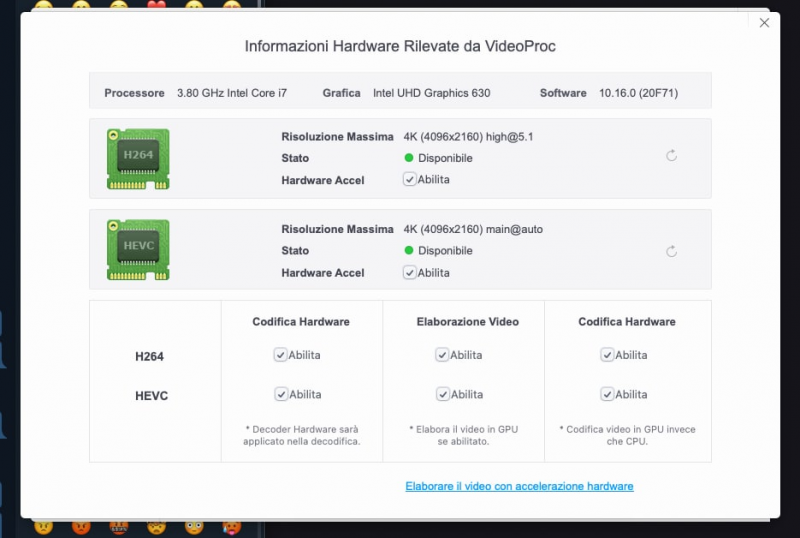
Task: Click the HEVC row label in table
Action: (x=152, y=396)
